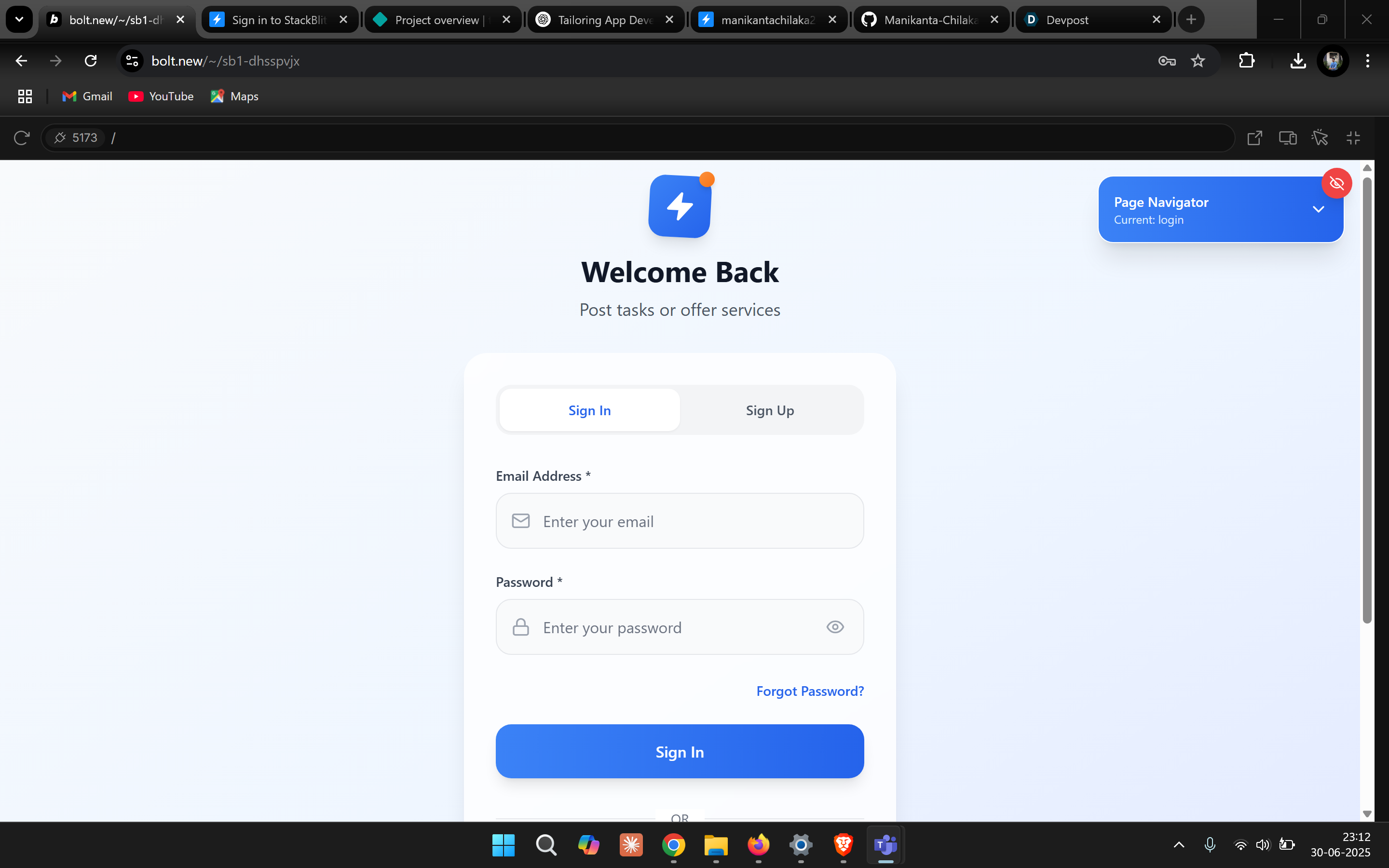Toggle password visibility eye icon

pyautogui.click(x=834, y=627)
